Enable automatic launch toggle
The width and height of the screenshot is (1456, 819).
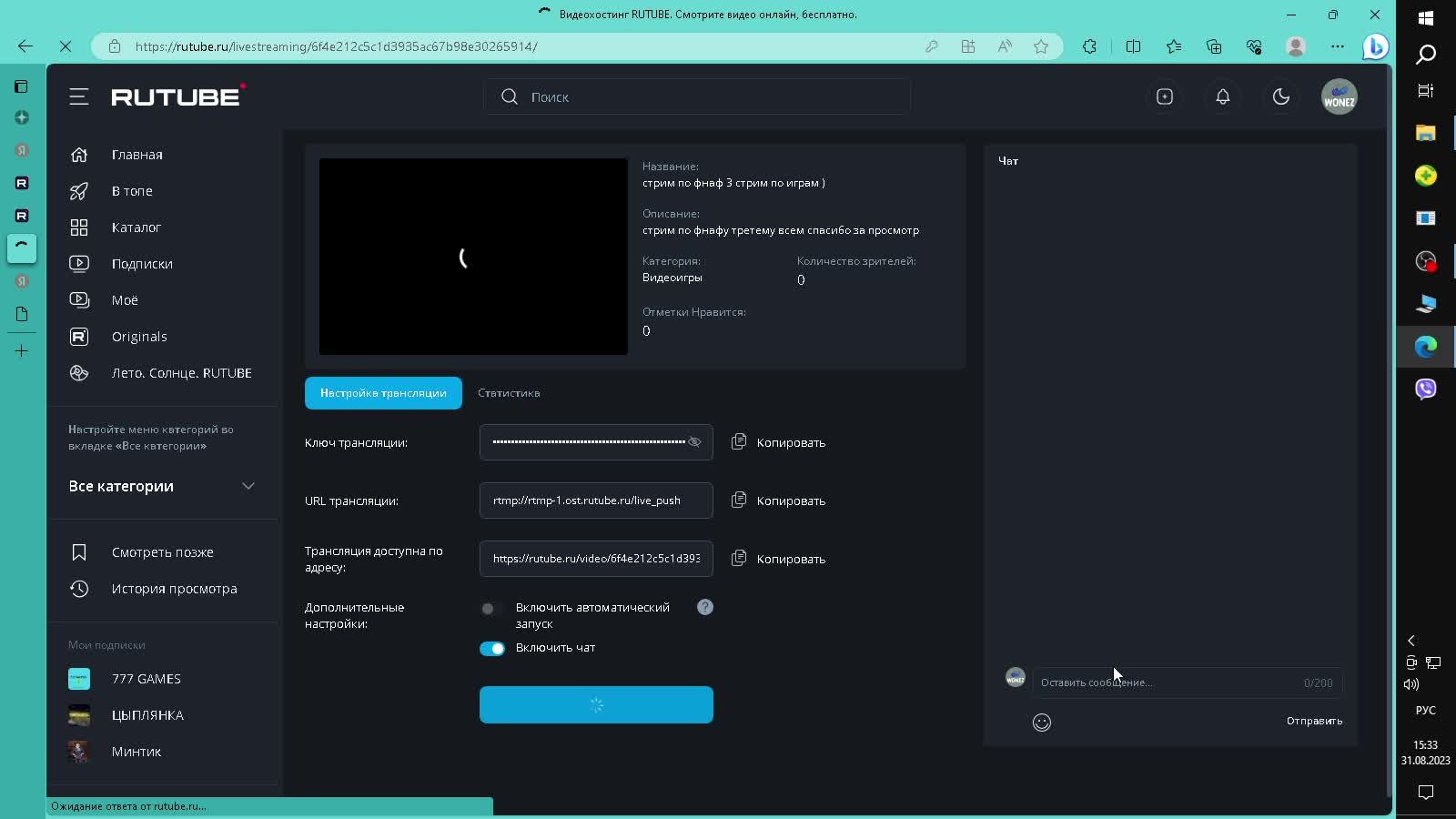point(491,609)
